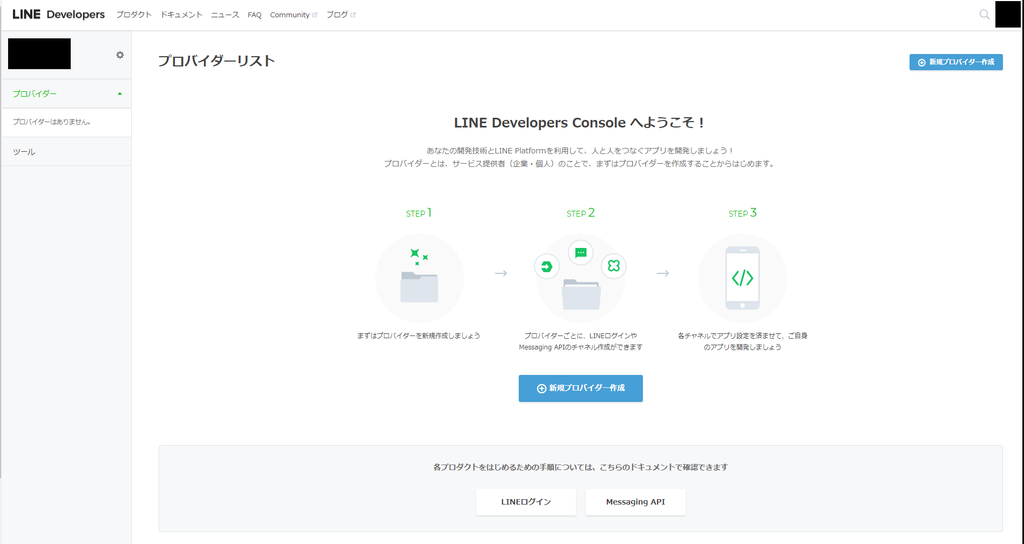
Task: Open the LINEログイン documentation button
Action: [x=526, y=502]
